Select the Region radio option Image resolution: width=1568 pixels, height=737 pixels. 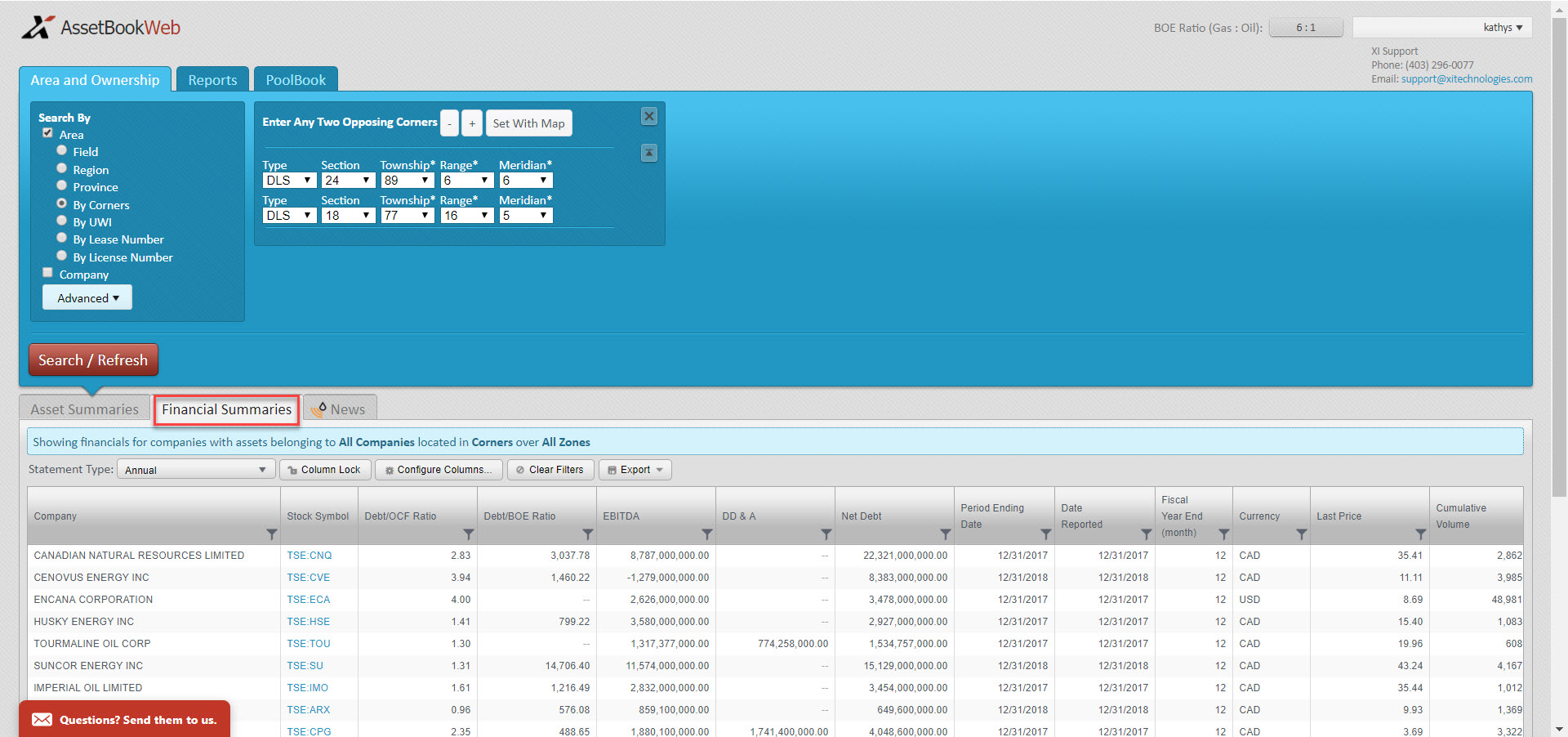point(61,168)
